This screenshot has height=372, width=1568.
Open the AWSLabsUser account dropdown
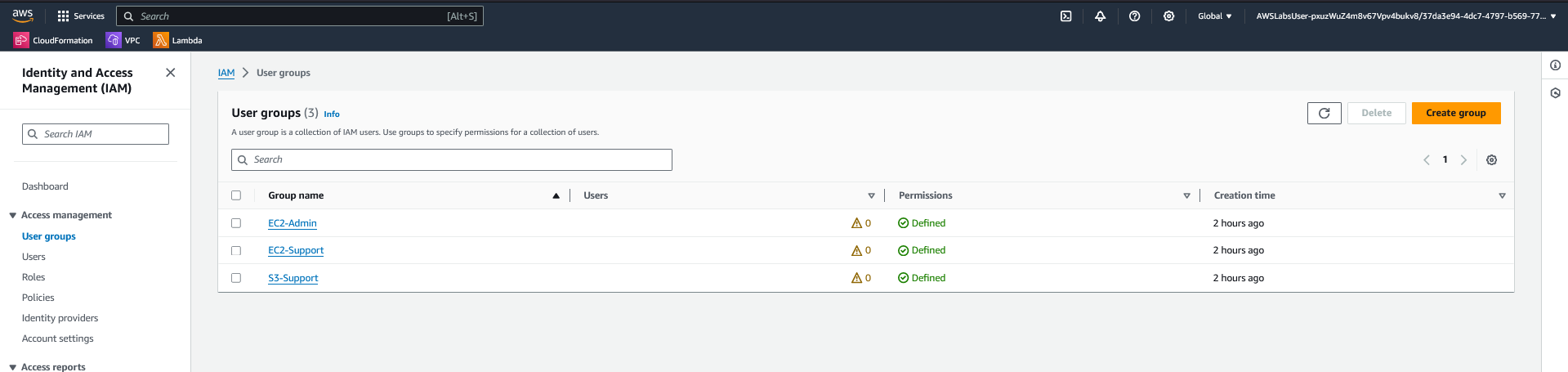[x=1406, y=16]
